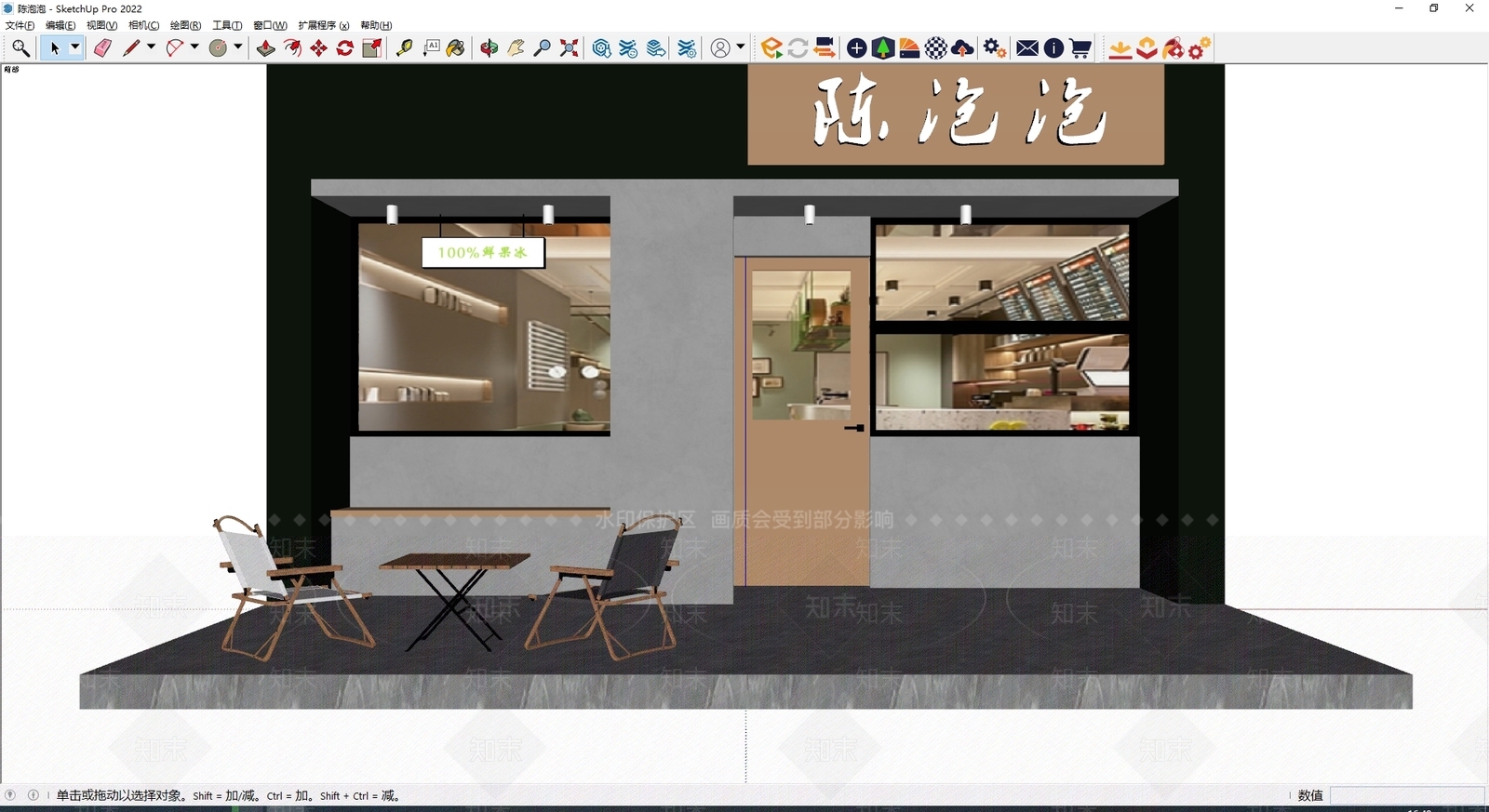Click the shopping cart store icon
Screen dimensions: 1489x812
1080,47
